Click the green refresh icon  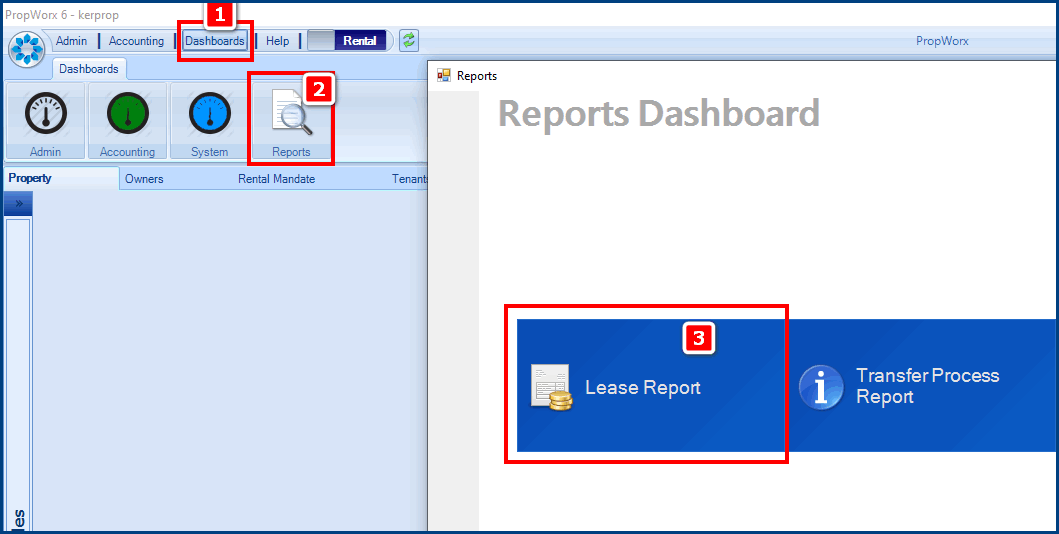tap(409, 41)
